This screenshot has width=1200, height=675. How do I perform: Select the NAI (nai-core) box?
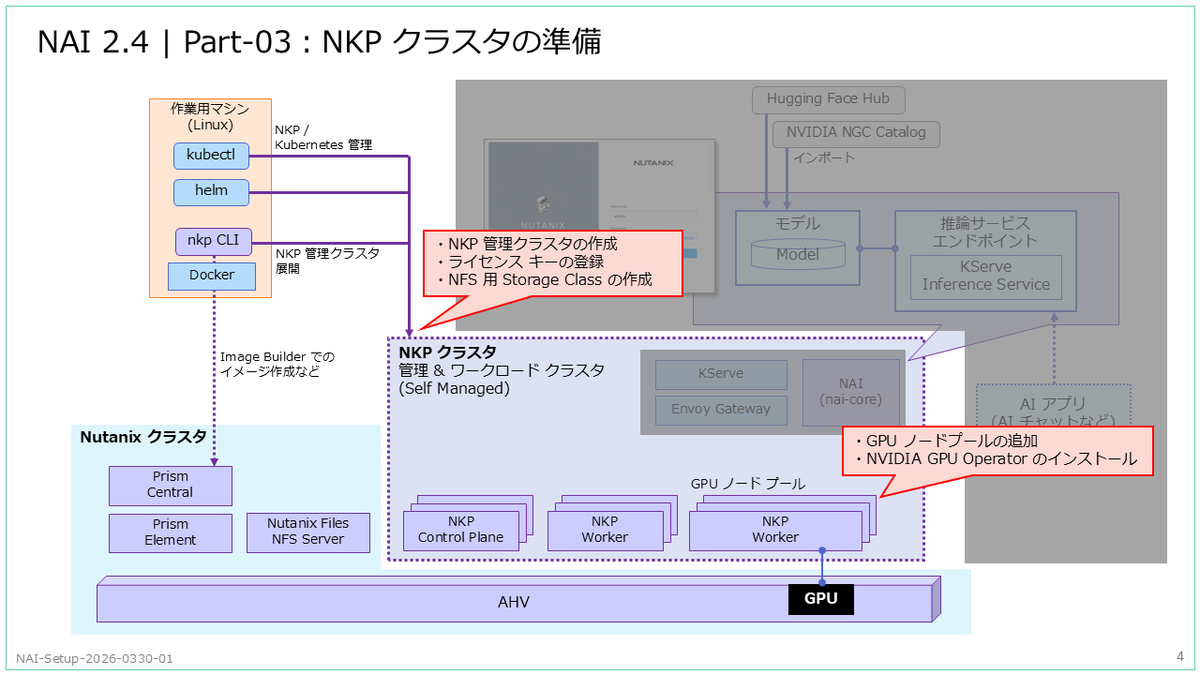point(852,392)
